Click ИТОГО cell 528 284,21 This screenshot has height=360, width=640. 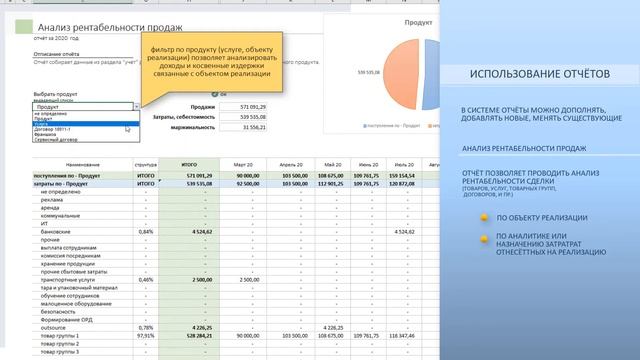coord(189,336)
